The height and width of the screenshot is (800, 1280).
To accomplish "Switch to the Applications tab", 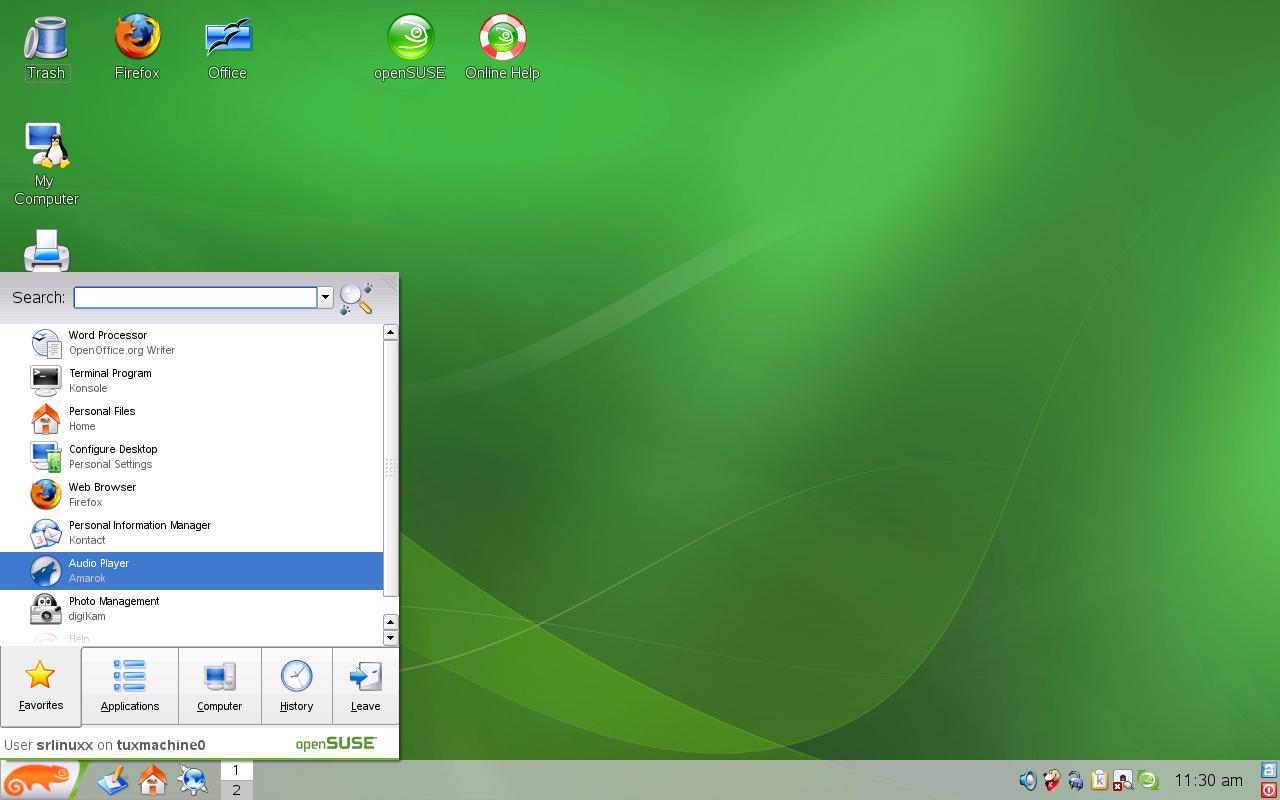I will [130, 686].
